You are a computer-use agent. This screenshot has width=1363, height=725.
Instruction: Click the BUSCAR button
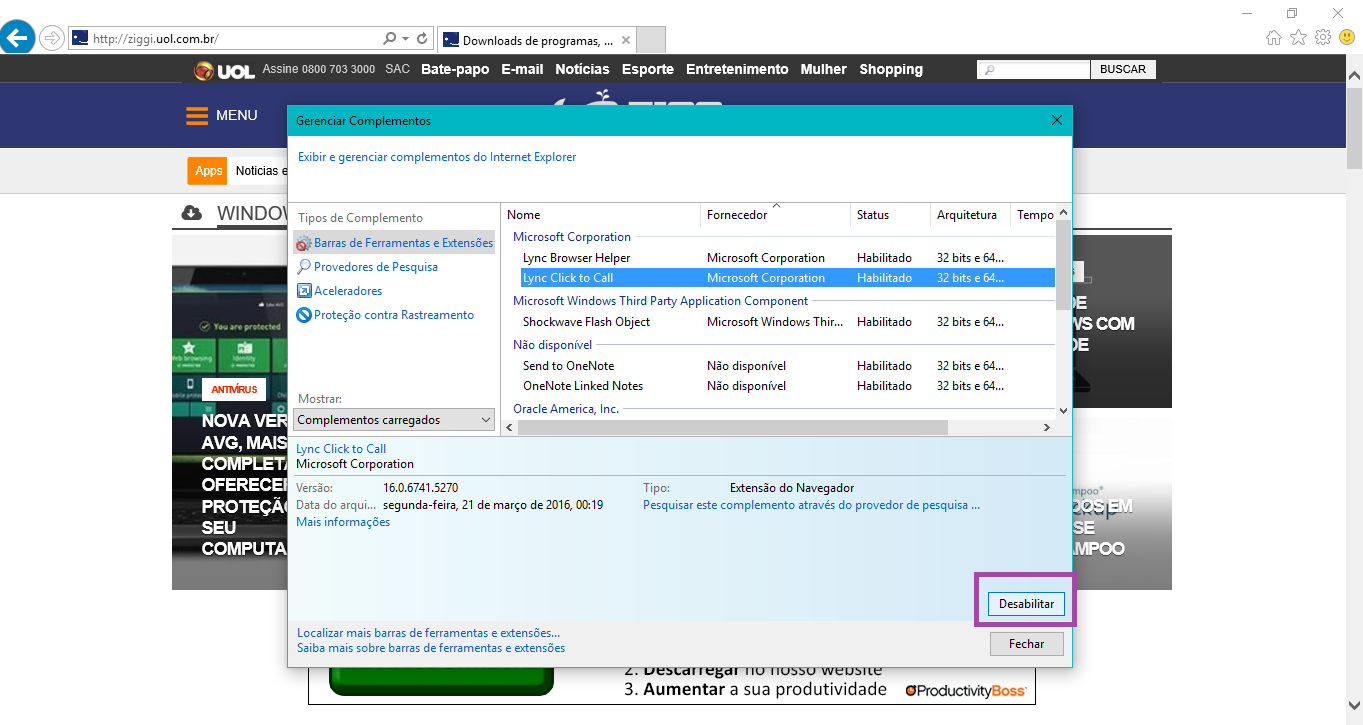pos(1122,70)
